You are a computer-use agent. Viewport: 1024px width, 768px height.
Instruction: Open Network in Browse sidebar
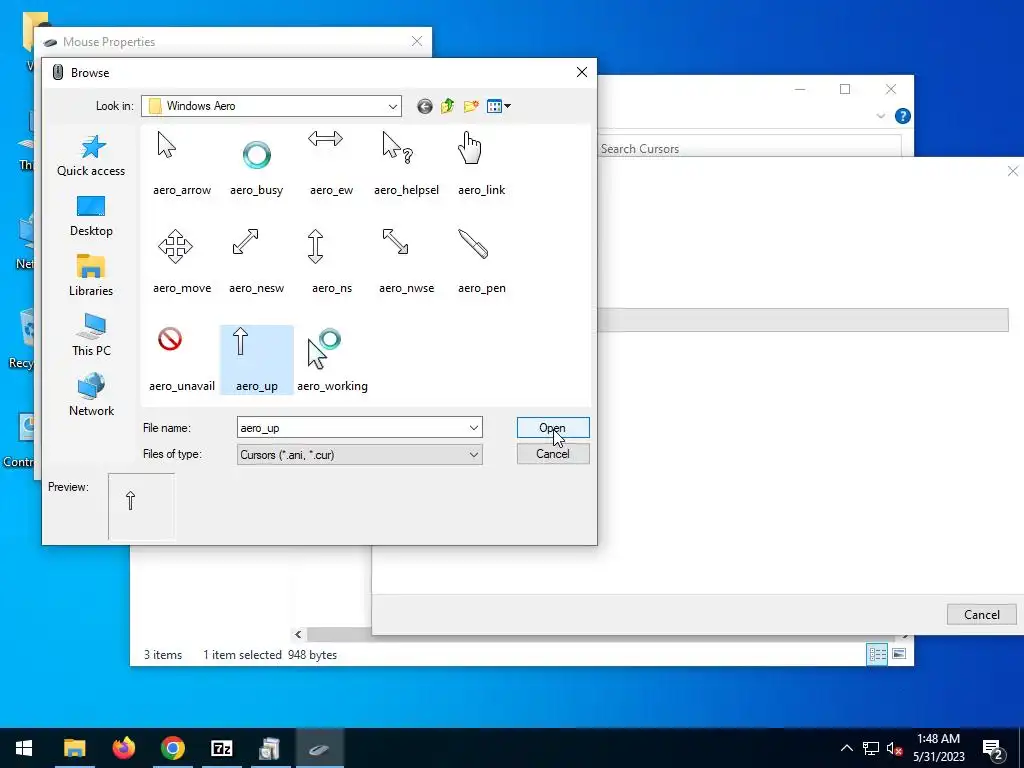tap(91, 396)
